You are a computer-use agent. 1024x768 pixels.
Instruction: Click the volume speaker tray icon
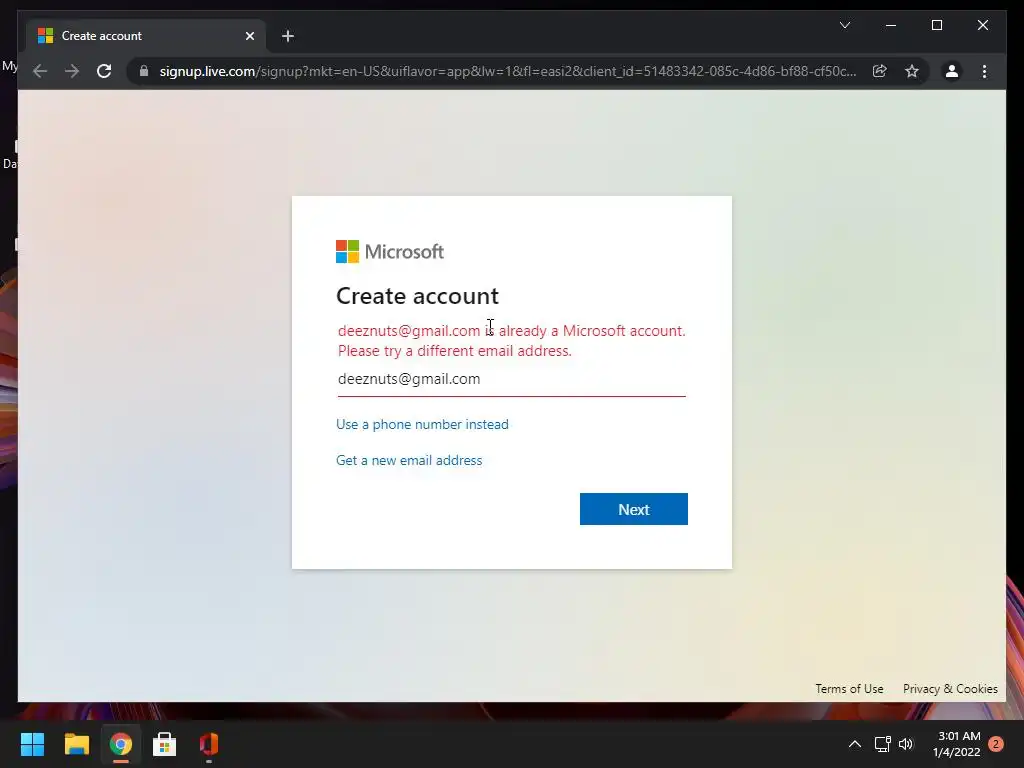(906, 744)
